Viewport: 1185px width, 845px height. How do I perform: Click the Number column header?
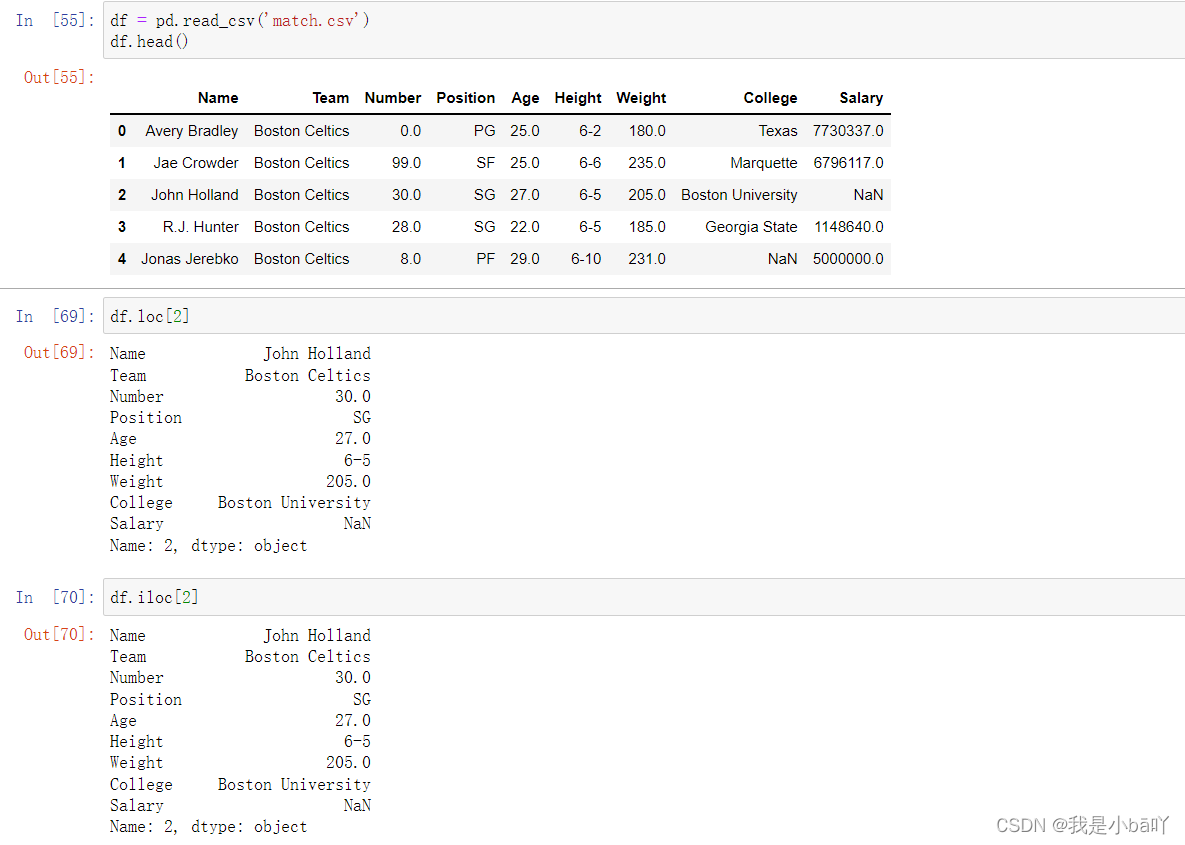coord(393,98)
